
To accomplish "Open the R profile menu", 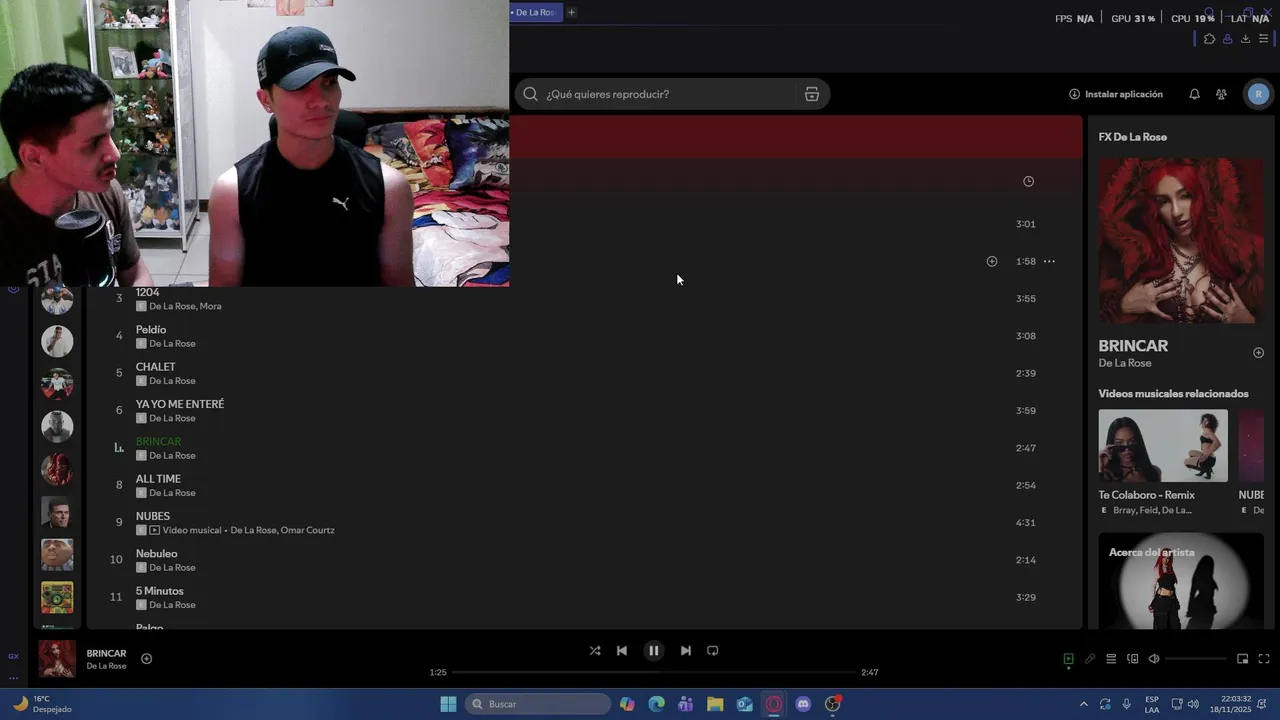I will (1258, 94).
